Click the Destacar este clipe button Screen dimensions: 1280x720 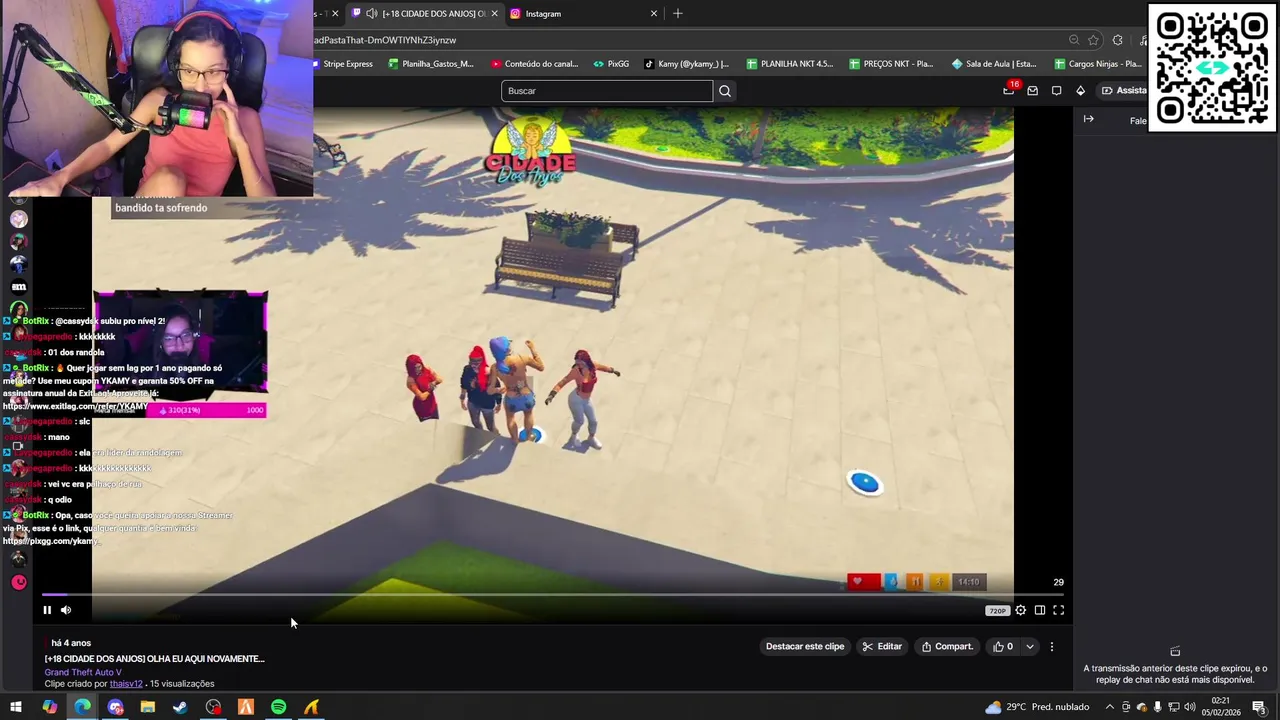(805, 647)
